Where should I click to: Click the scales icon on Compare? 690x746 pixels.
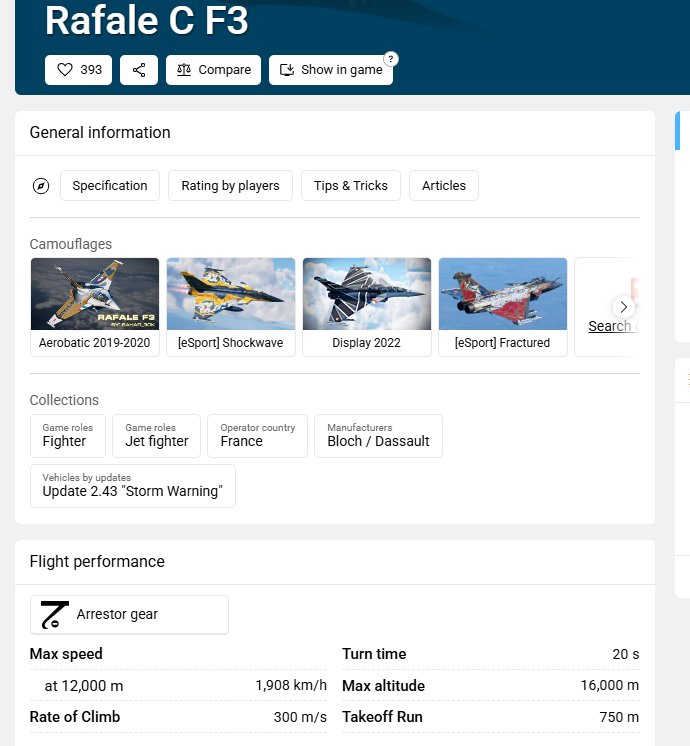[184, 70]
